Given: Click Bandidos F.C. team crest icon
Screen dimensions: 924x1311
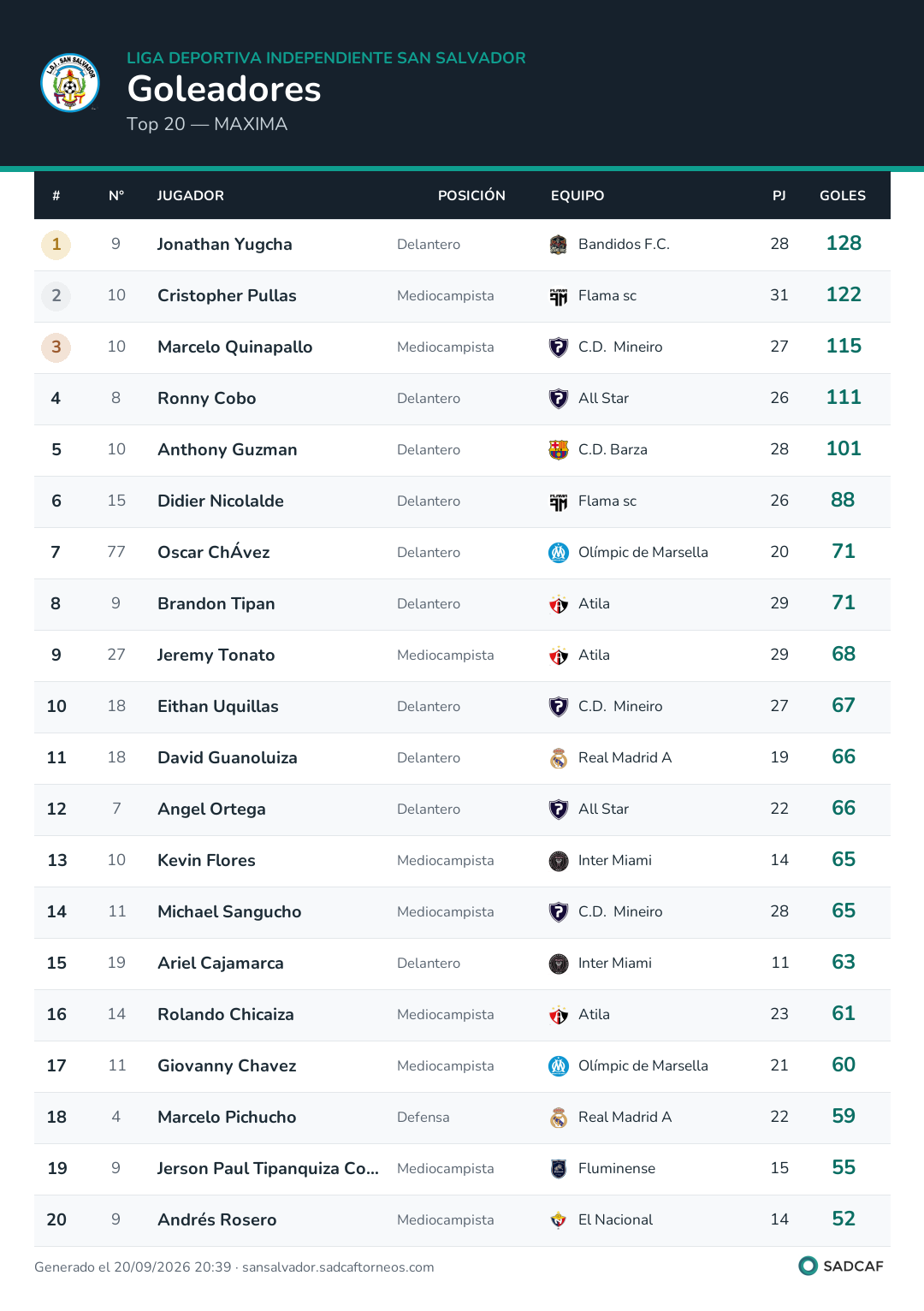Looking at the screenshot, I should pyautogui.click(x=559, y=245).
